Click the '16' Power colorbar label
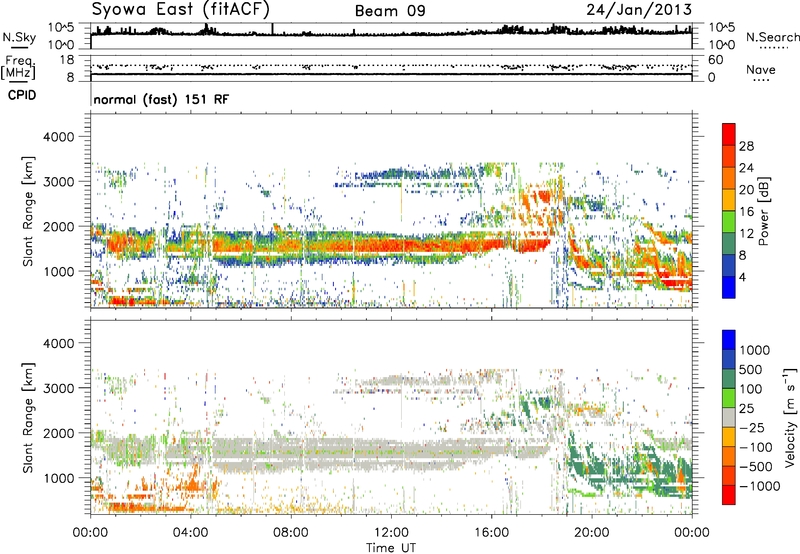This screenshot has width=800, height=554. [x=746, y=212]
